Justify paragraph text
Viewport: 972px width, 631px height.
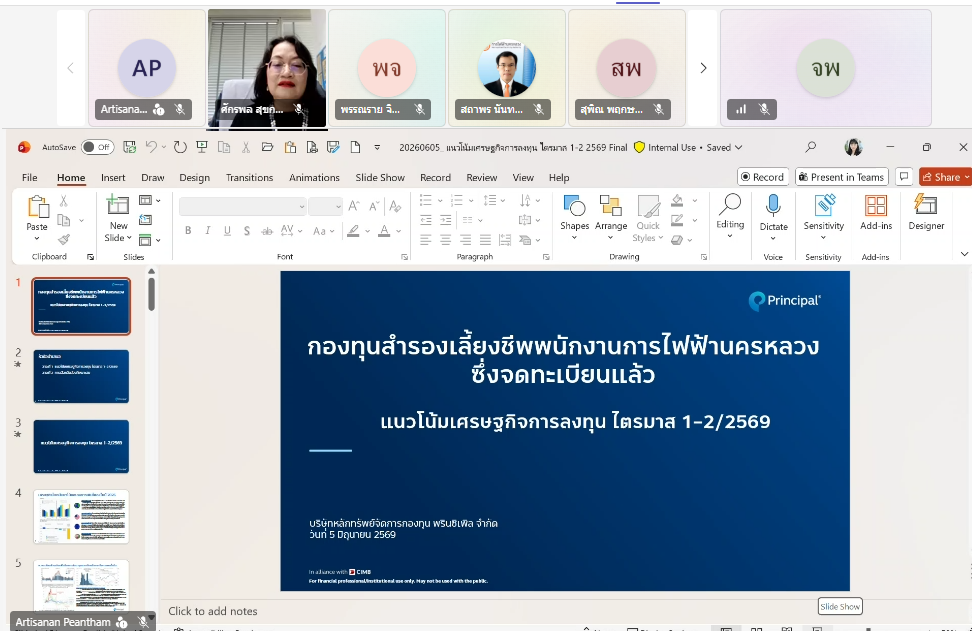(485, 239)
